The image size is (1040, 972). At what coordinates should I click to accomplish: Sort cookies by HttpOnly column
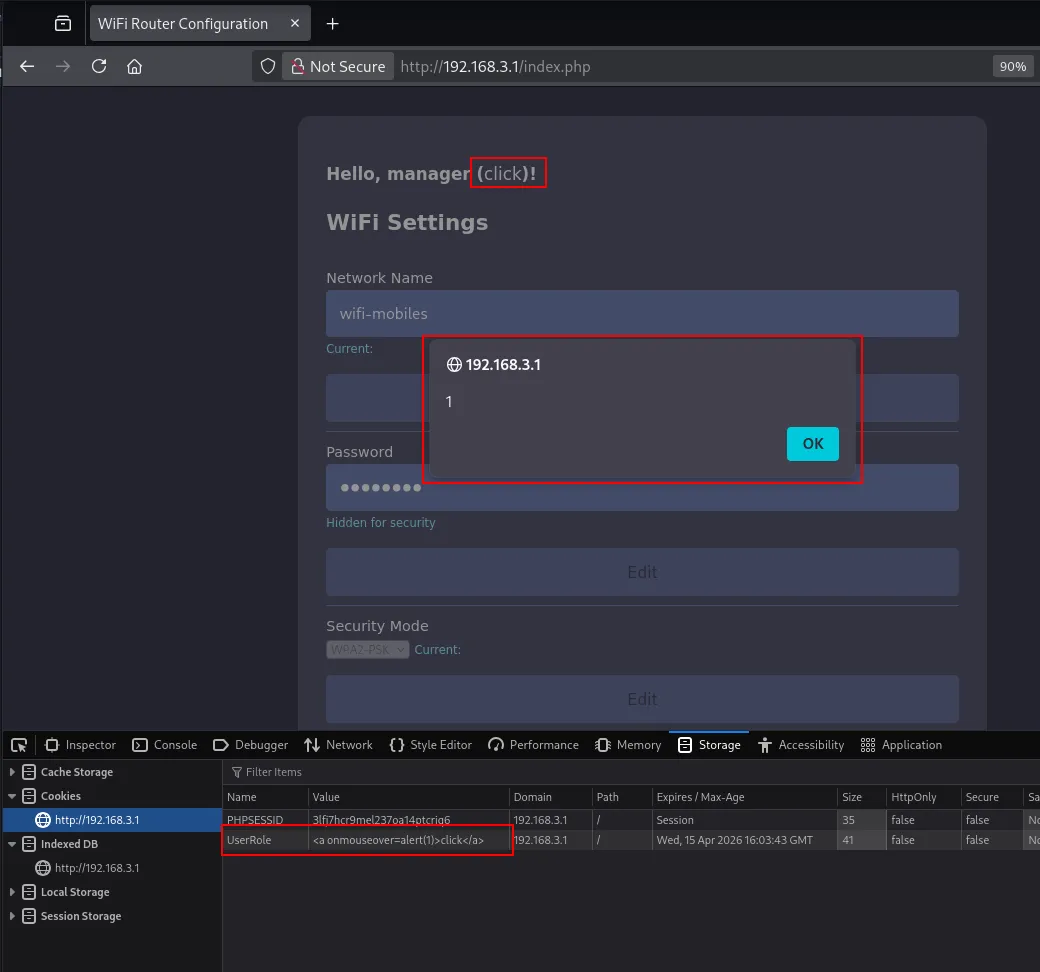click(x=923, y=798)
